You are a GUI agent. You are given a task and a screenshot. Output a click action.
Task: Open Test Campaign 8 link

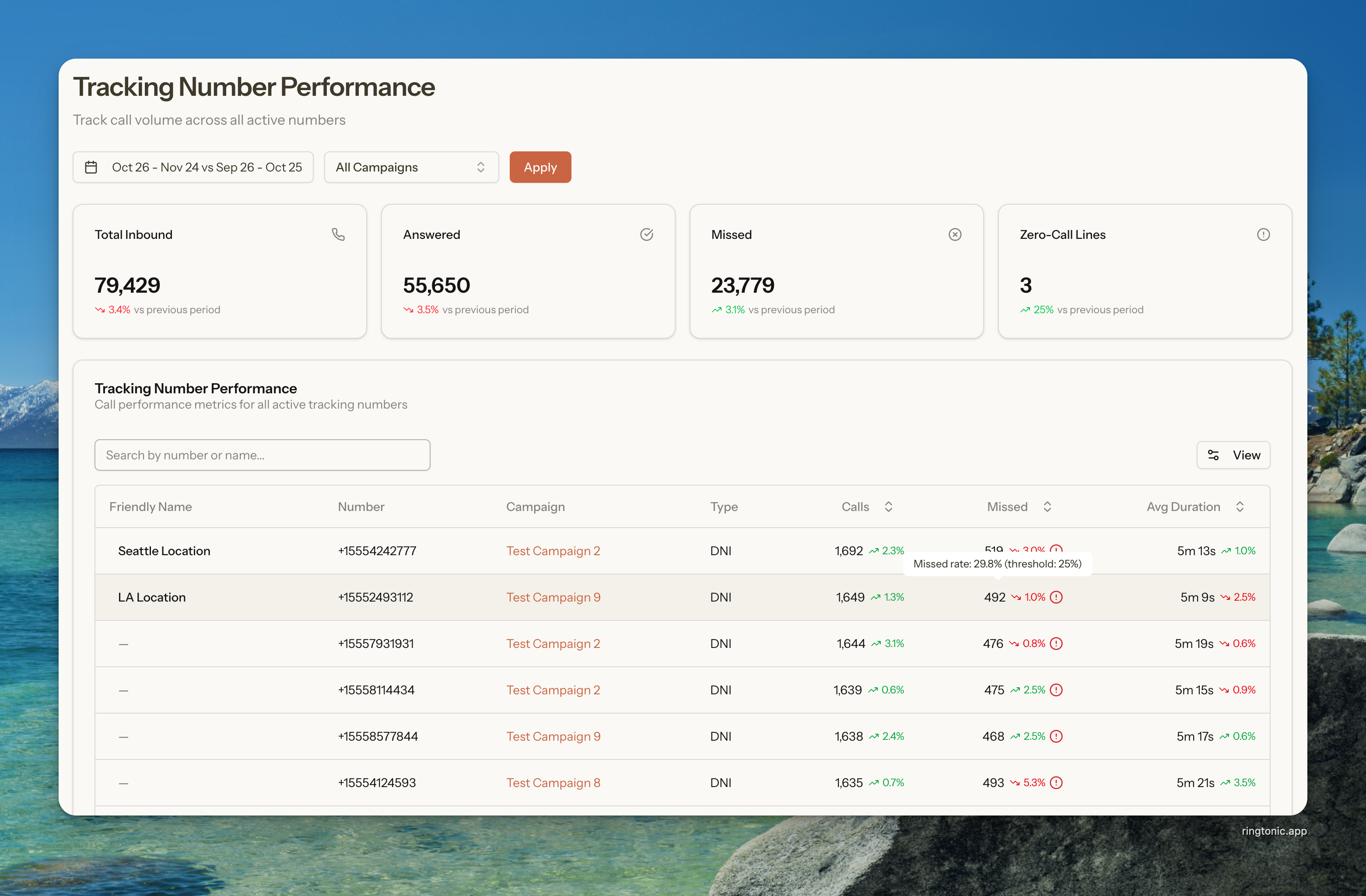(x=553, y=782)
